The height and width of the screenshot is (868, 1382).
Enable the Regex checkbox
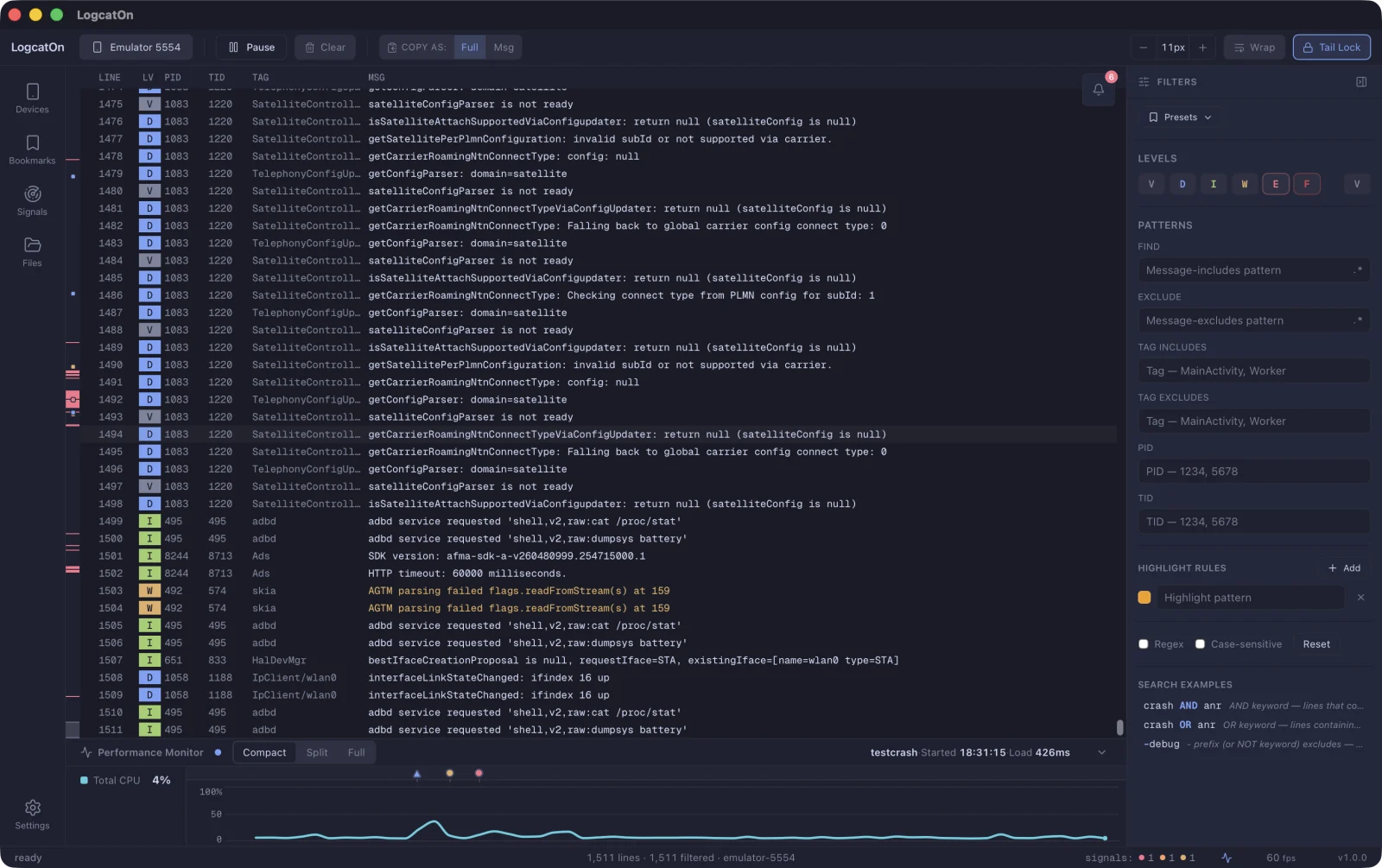click(1144, 644)
